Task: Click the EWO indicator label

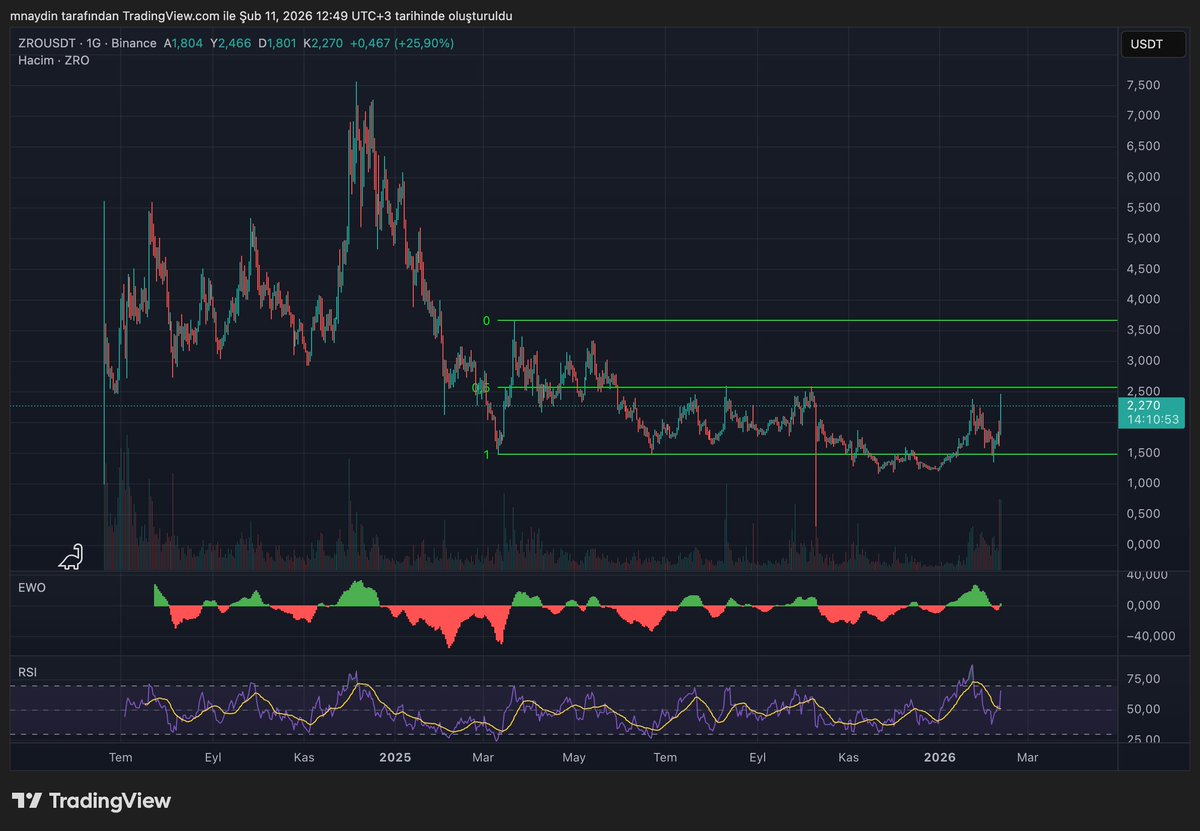Action: point(30,588)
